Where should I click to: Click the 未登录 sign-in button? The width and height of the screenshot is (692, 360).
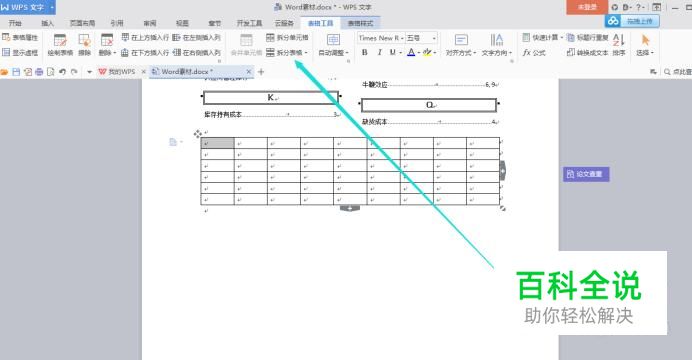tap(587, 7)
